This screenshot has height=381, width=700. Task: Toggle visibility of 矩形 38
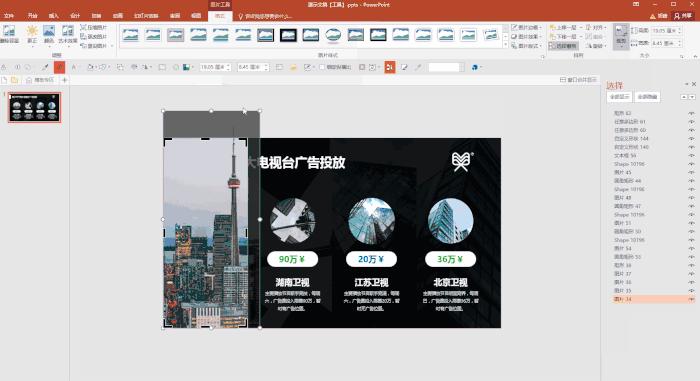pos(691,265)
